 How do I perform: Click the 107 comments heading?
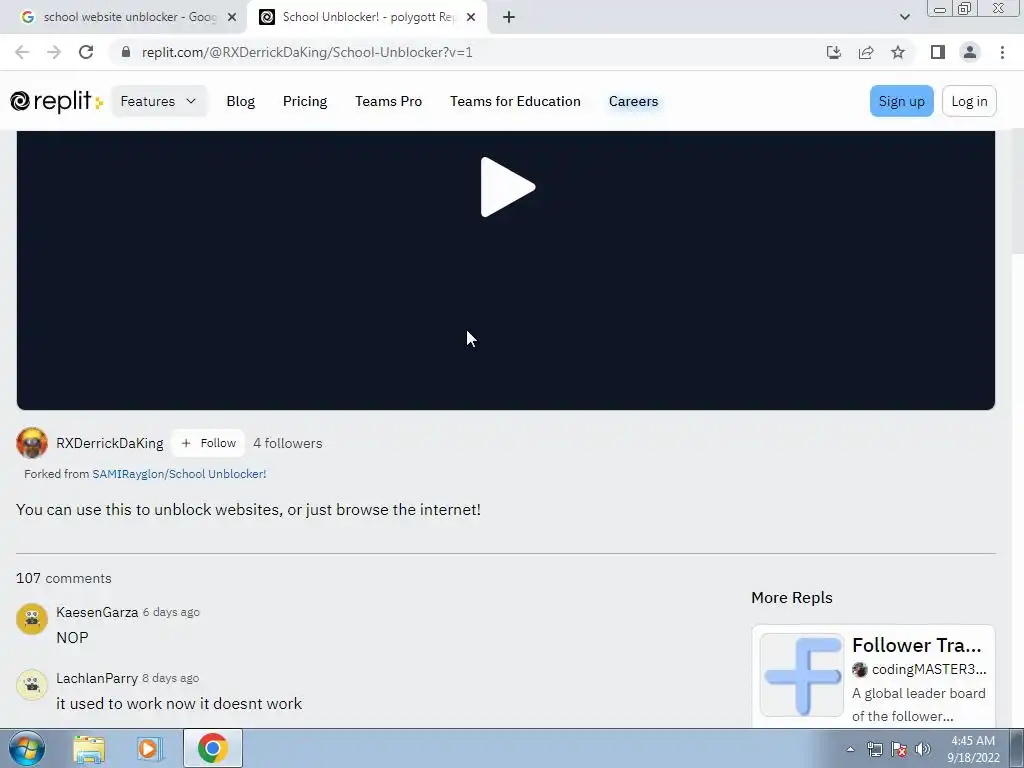pos(64,578)
